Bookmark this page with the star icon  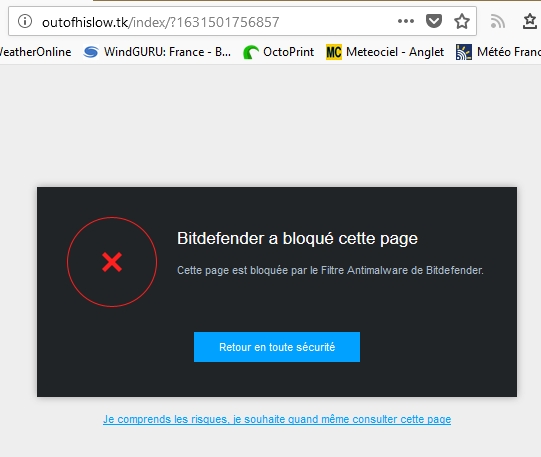[462, 21]
